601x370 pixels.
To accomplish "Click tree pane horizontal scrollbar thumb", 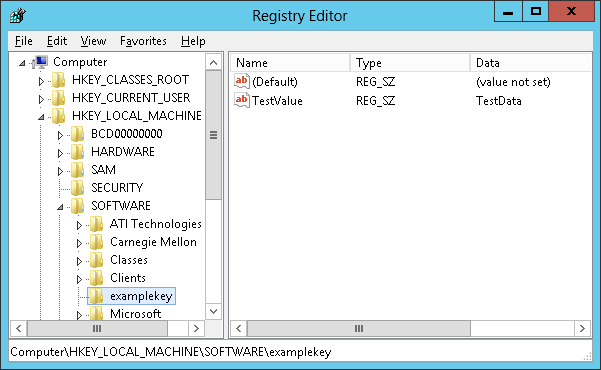I will tap(97, 329).
